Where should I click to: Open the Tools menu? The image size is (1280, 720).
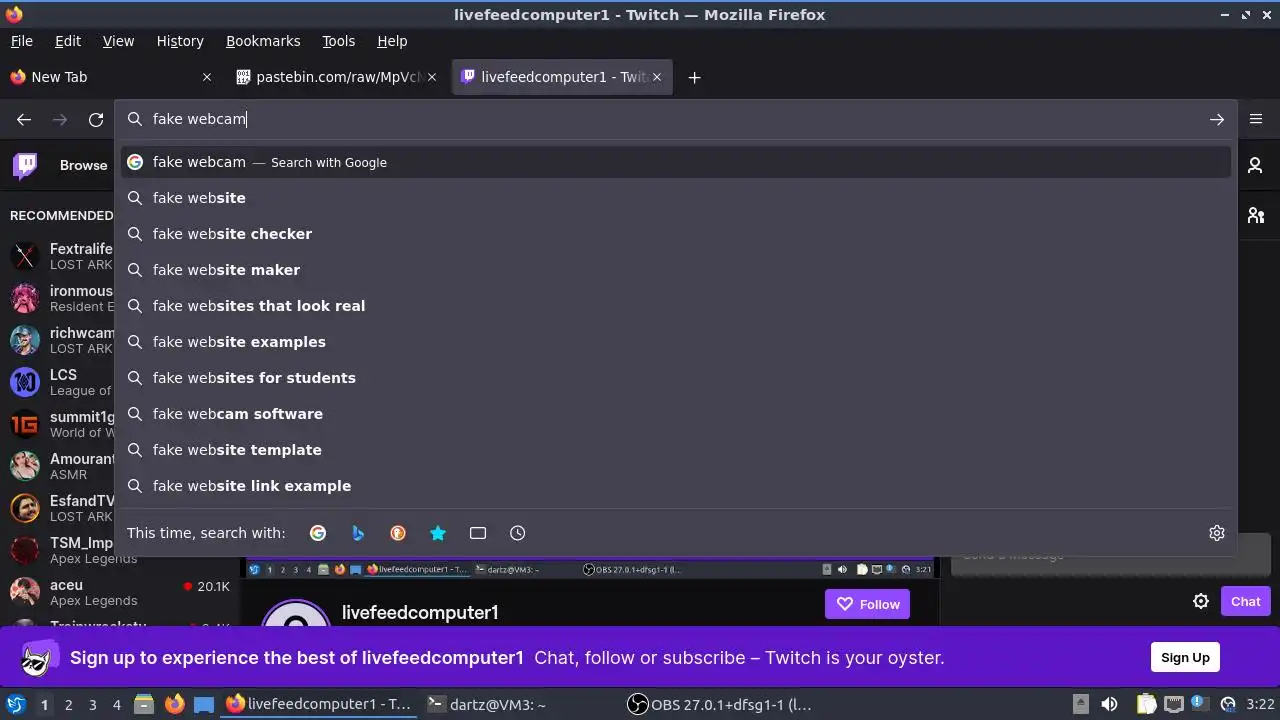[x=338, y=41]
